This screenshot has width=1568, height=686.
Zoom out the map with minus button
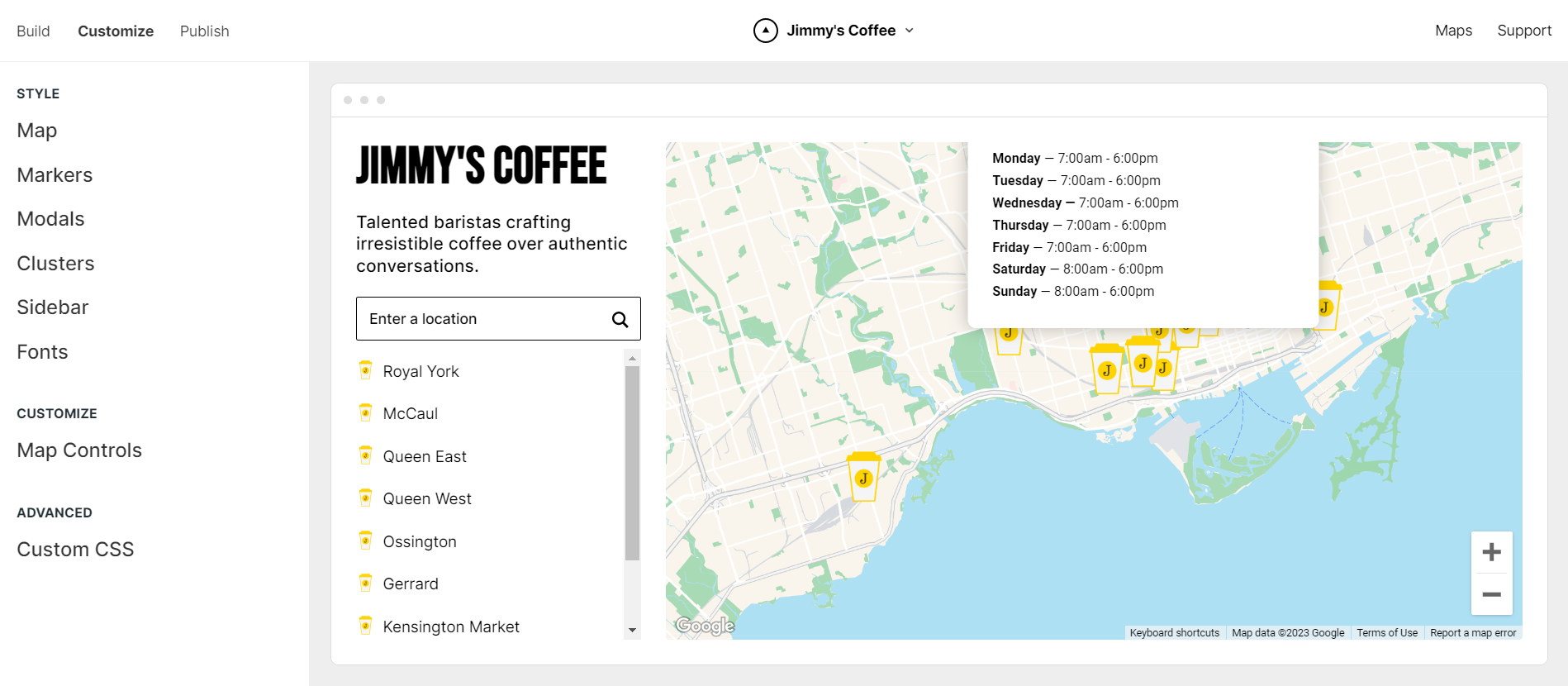[1492, 594]
